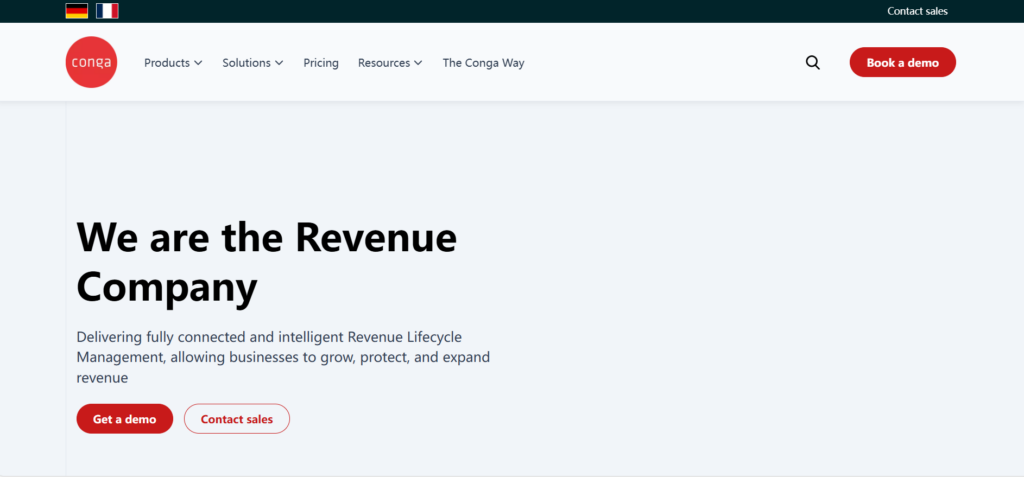Switch to the French language flag
The height and width of the screenshot is (477, 1024).
(107, 11)
